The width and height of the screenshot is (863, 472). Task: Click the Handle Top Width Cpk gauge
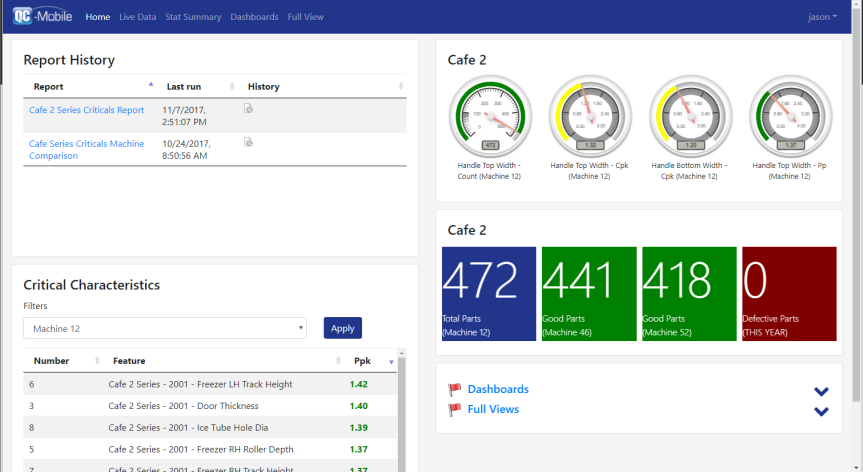point(590,114)
